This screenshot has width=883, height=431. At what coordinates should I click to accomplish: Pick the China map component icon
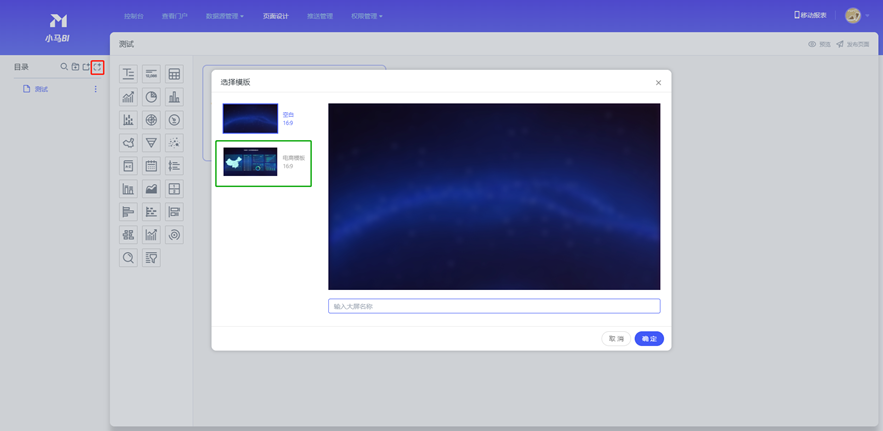[x=128, y=143]
